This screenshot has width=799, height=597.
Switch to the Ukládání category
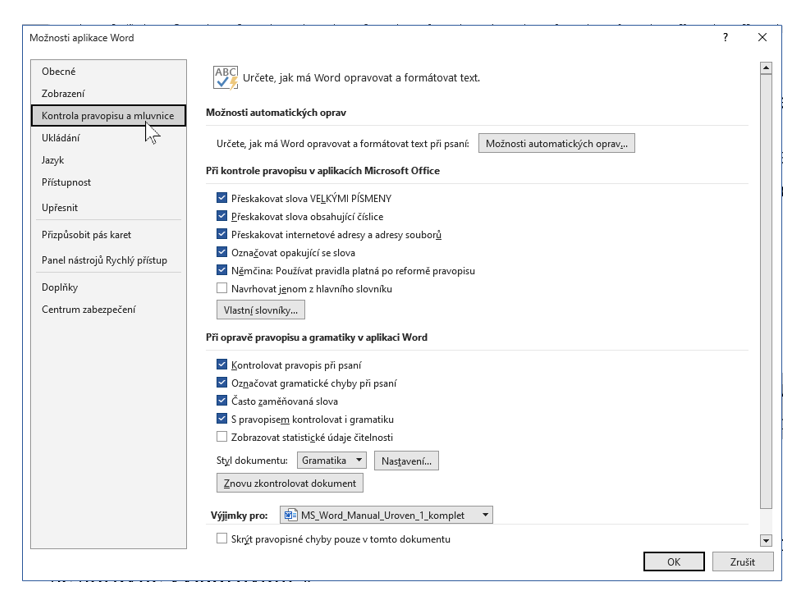click(61, 138)
